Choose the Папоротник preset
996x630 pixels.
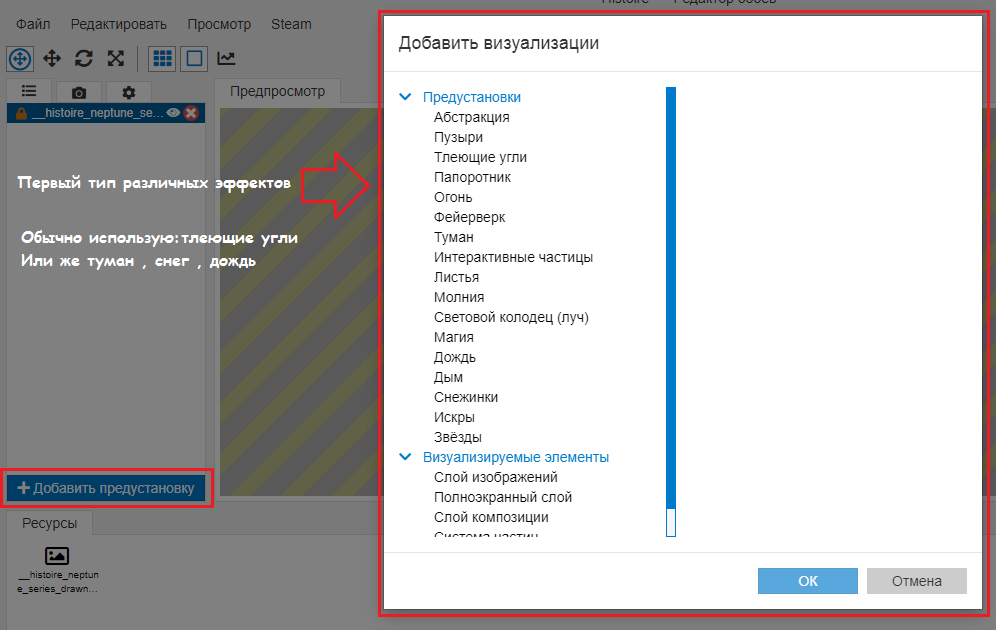(472, 177)
